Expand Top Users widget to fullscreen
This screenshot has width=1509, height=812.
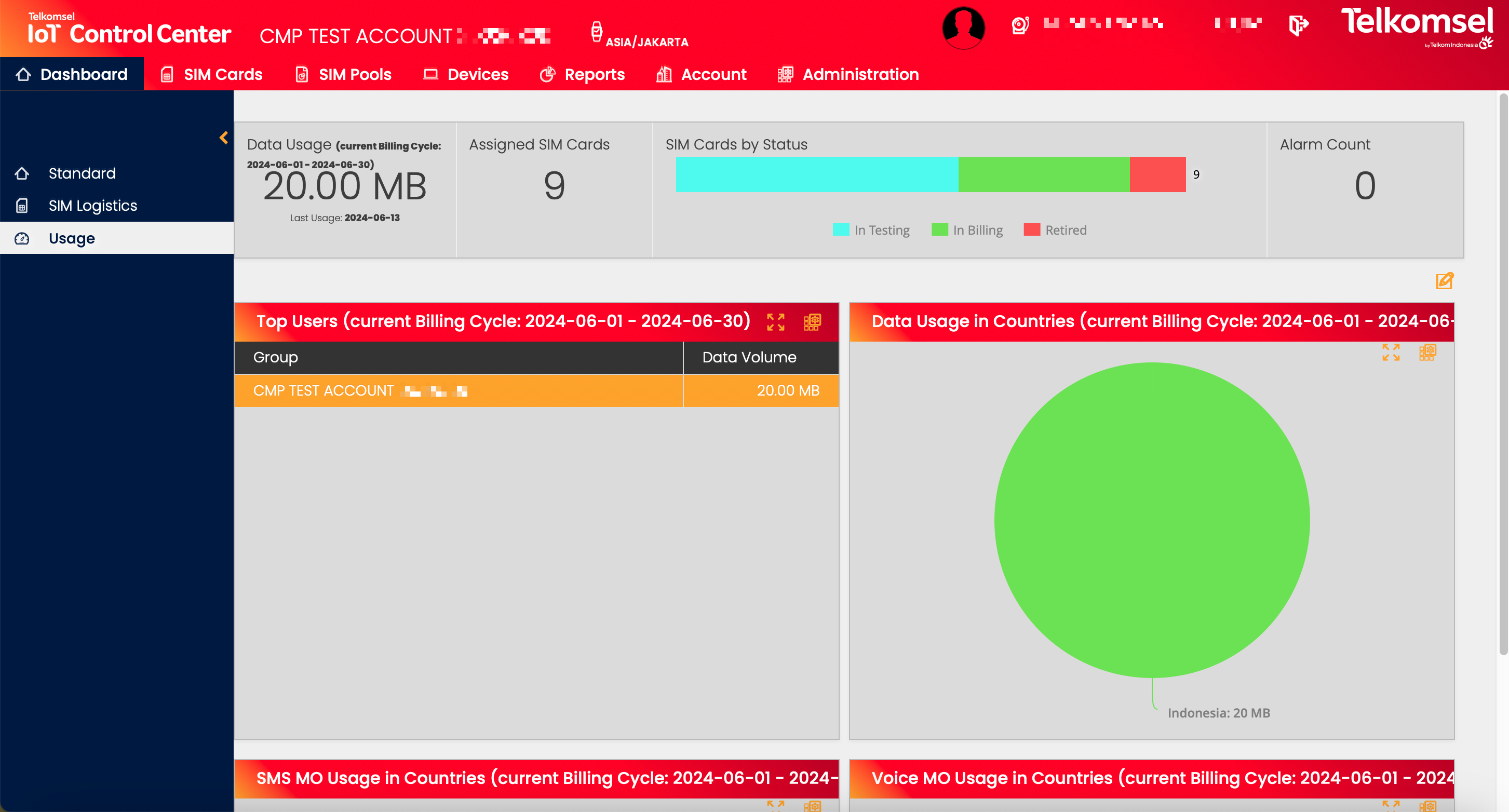(x=776, y=322)
